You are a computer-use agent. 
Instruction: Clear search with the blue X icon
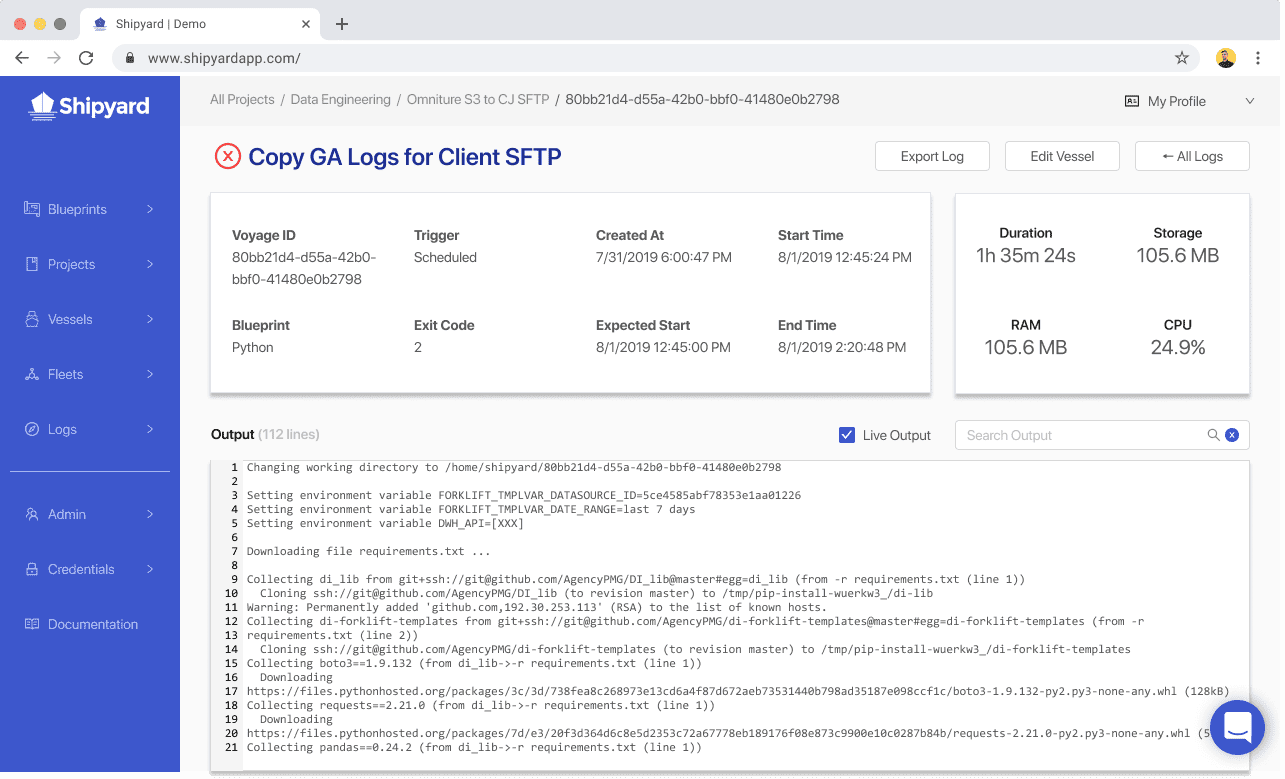[x=1232, y=435]
